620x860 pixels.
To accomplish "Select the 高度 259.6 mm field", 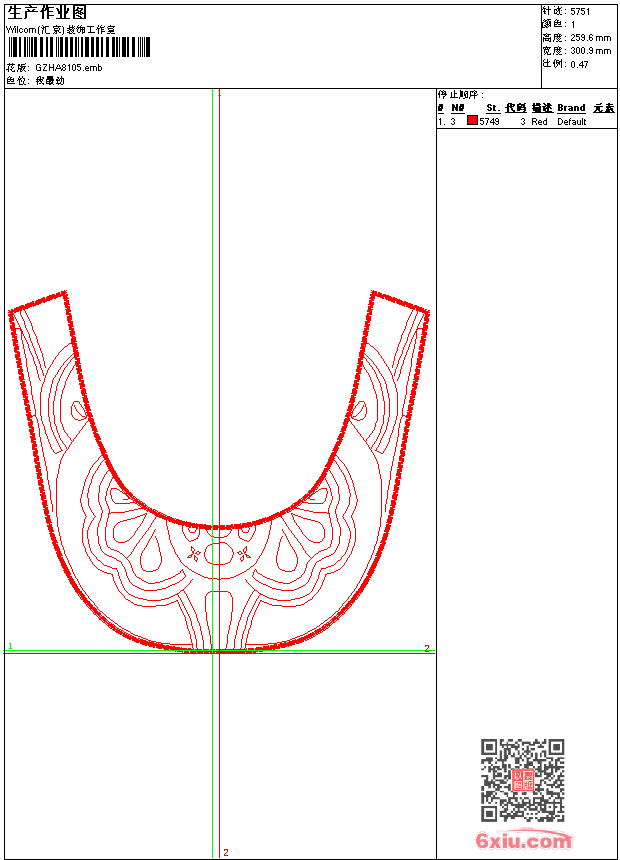I will coord(576,37).
